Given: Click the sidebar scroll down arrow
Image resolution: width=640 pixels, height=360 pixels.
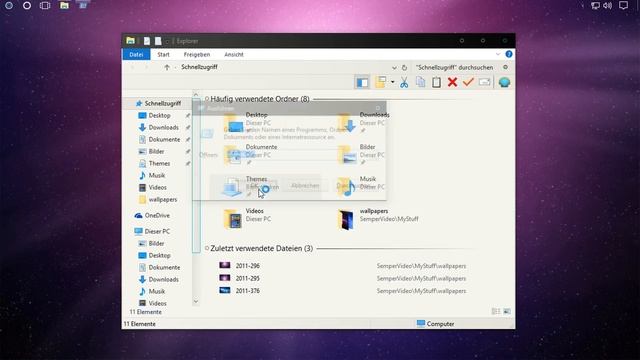Looking at the screenshot, I should (196, 302).
